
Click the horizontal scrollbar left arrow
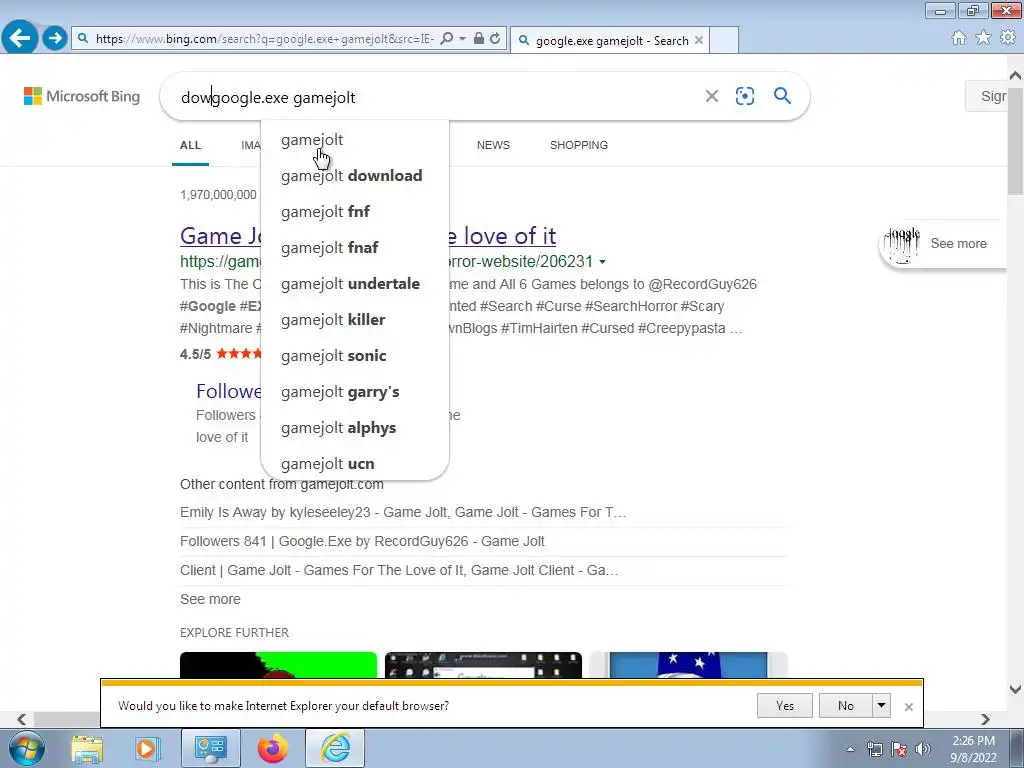[21, 719]
